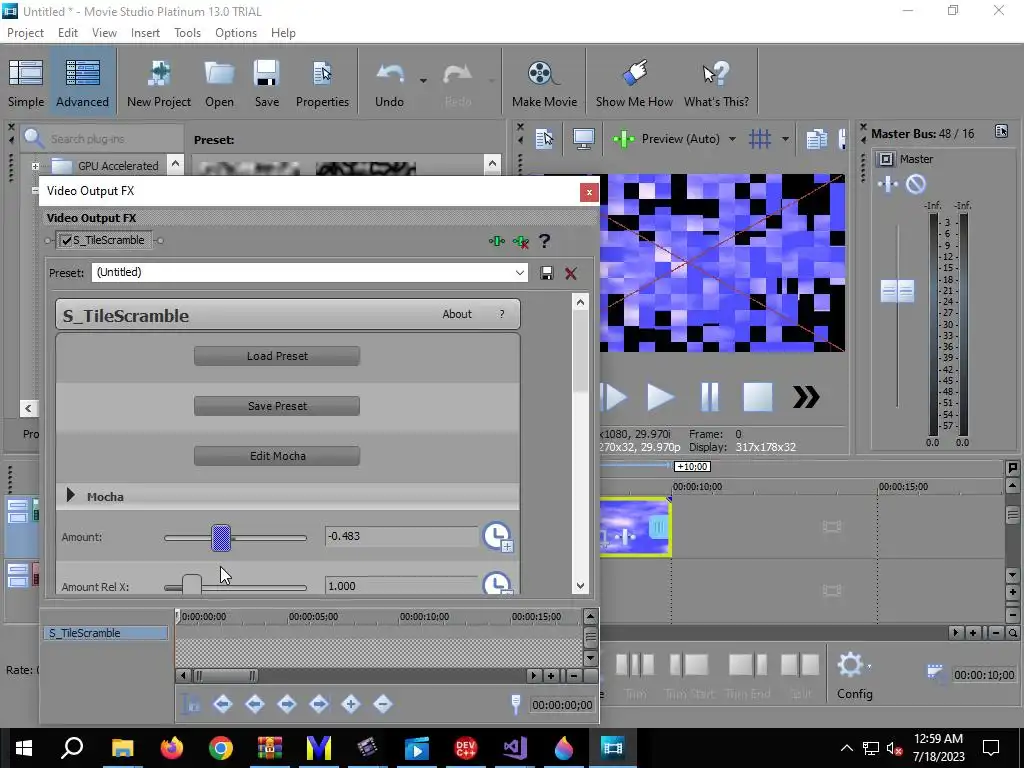Open About in S_TileScramble header
The width and height of the screenshot is (1024, 768).
pos(456,314)
